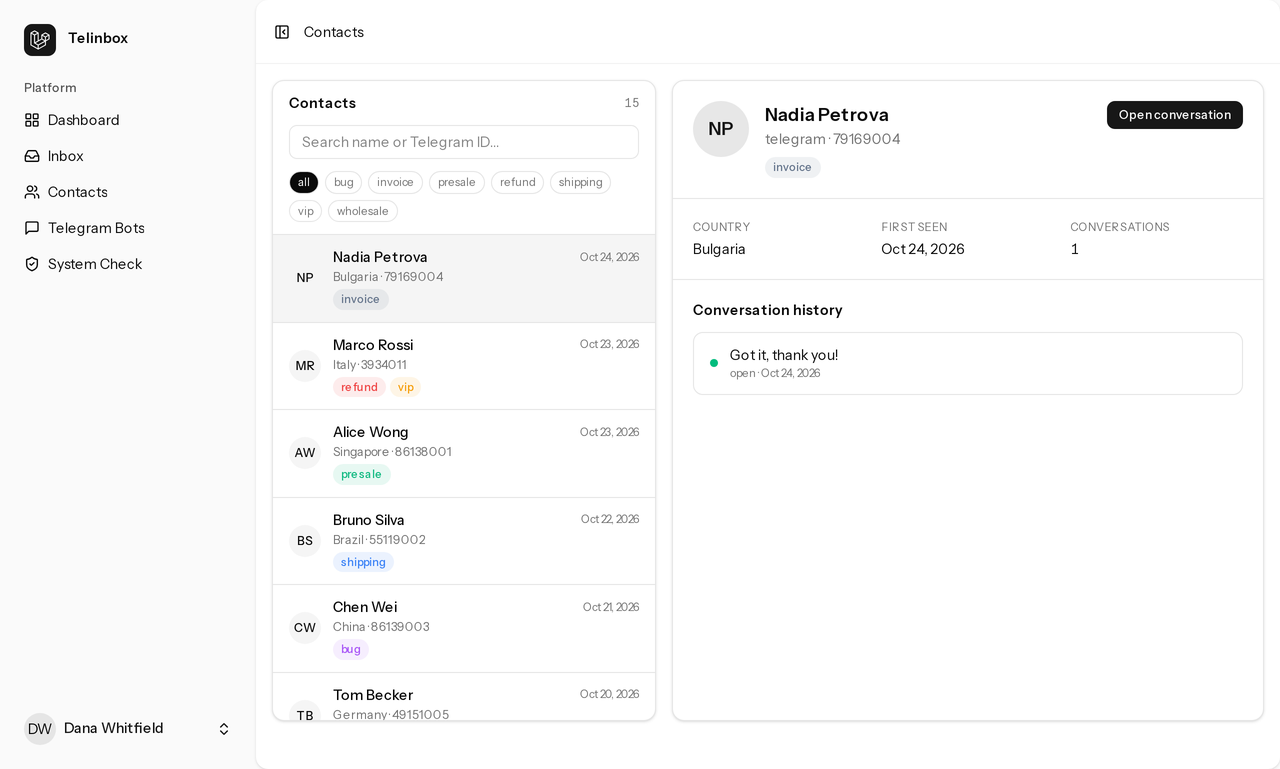Image resolution: width=1280 pixels, height=769 pixels.
Task: Go to the Inbox page
Action: [x=128, y=156]
